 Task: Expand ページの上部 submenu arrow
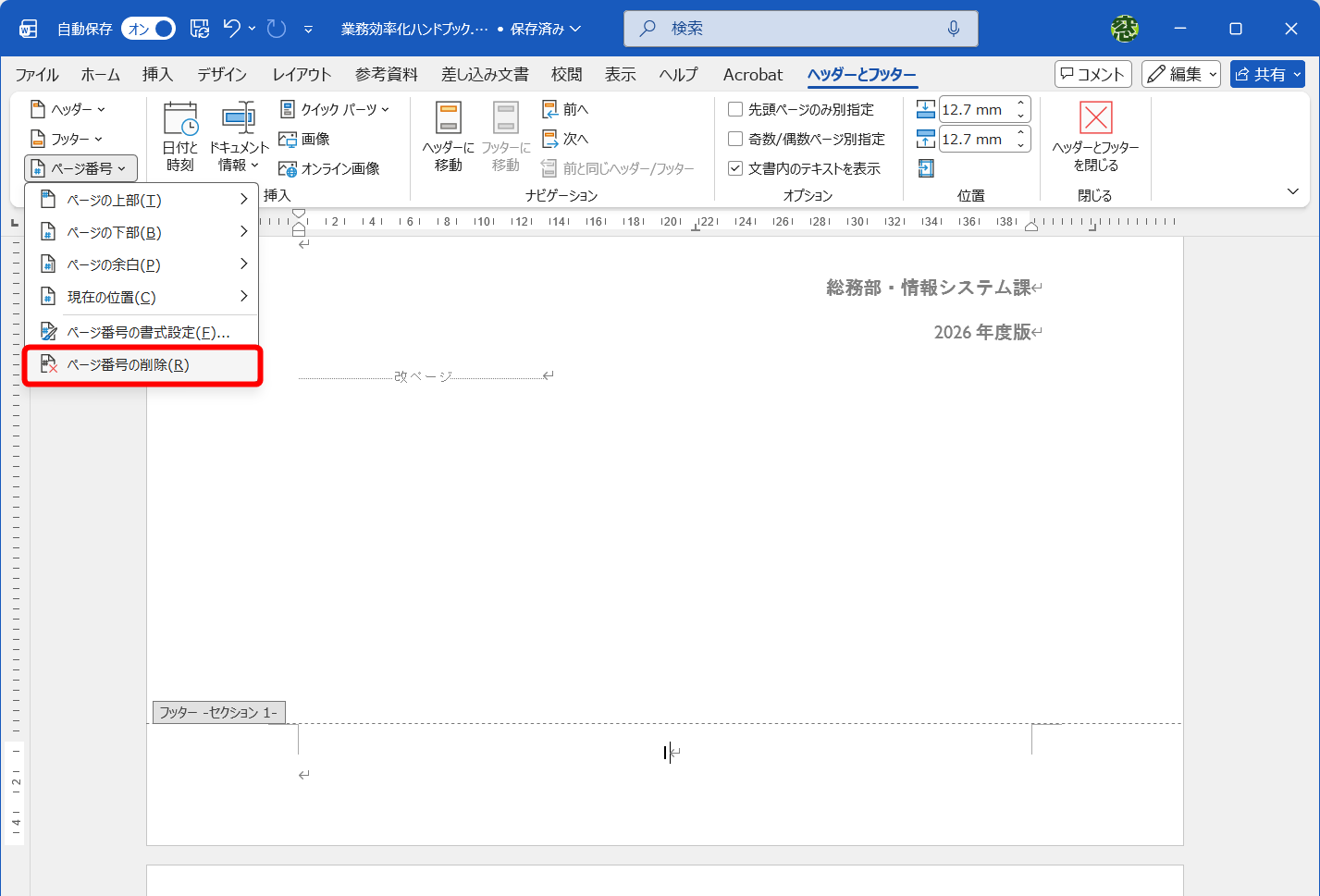(243, 200)
